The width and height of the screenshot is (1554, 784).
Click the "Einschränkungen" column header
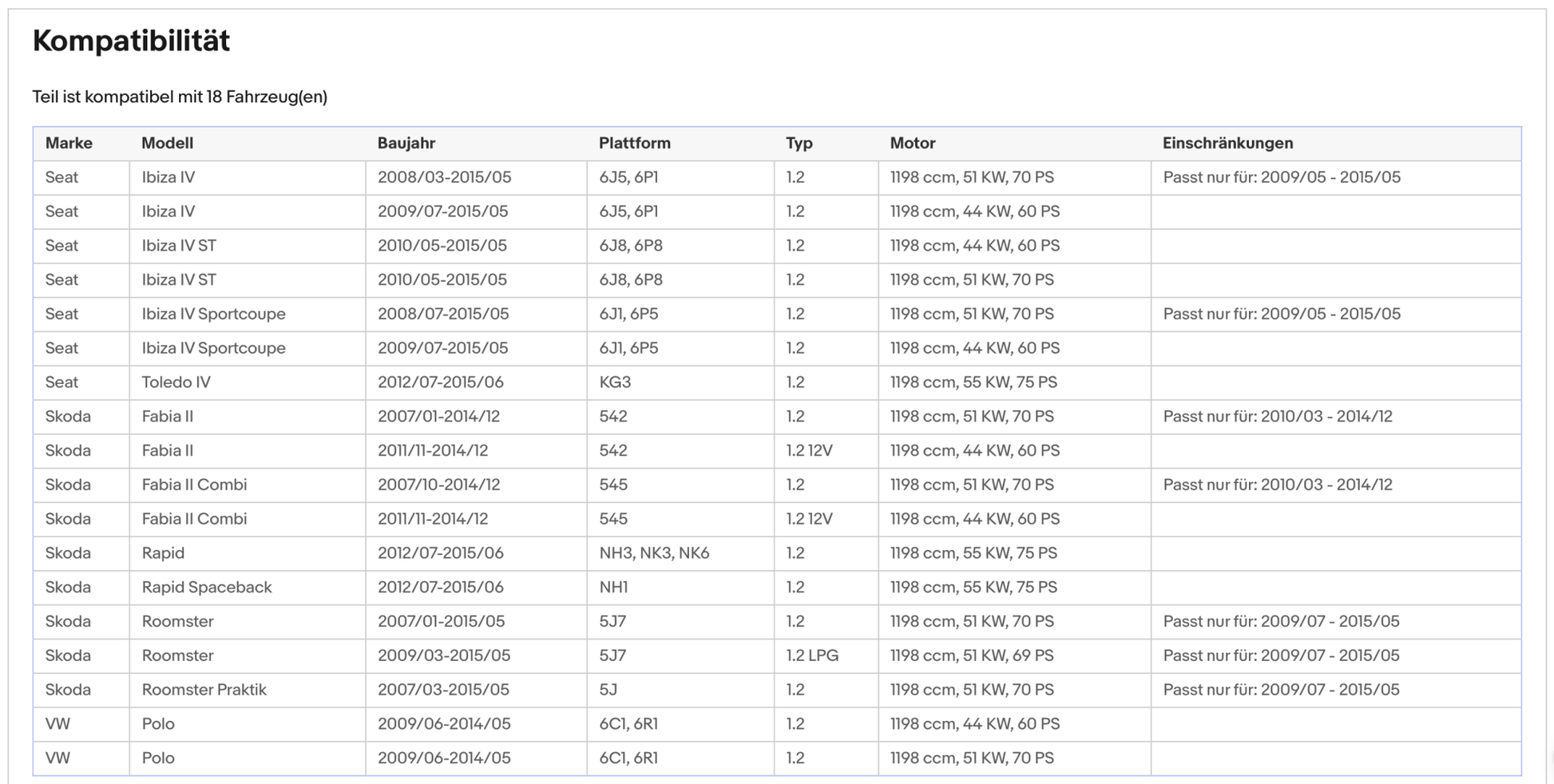(x=1227, y=144)
